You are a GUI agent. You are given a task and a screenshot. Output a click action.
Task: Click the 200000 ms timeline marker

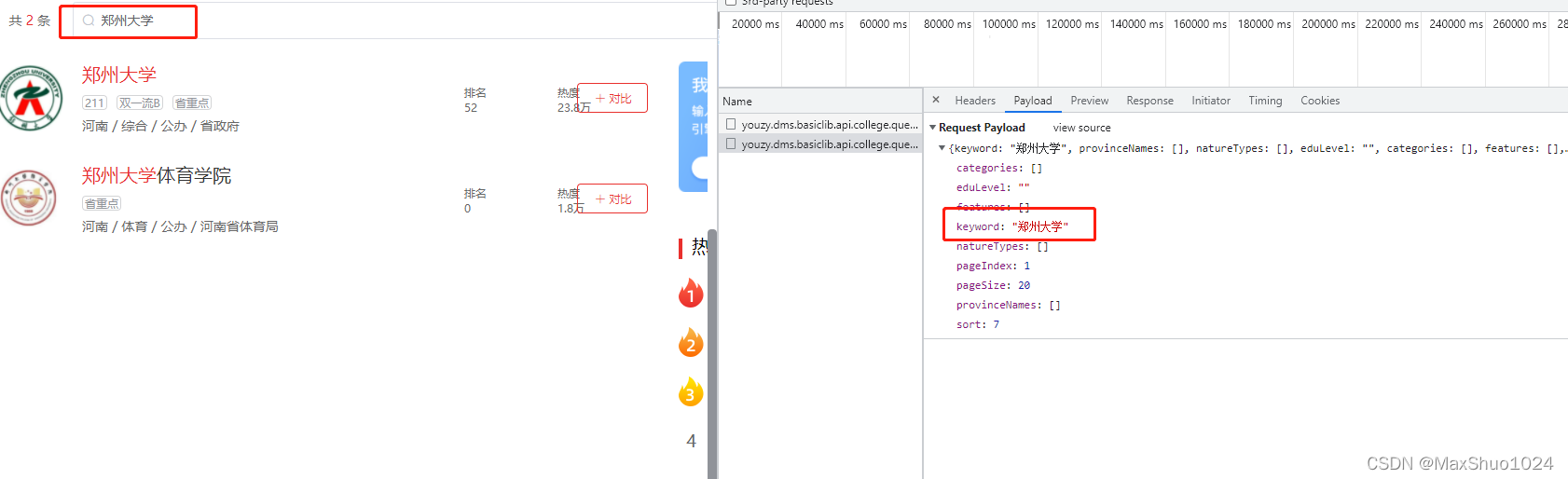point(1328,24)
